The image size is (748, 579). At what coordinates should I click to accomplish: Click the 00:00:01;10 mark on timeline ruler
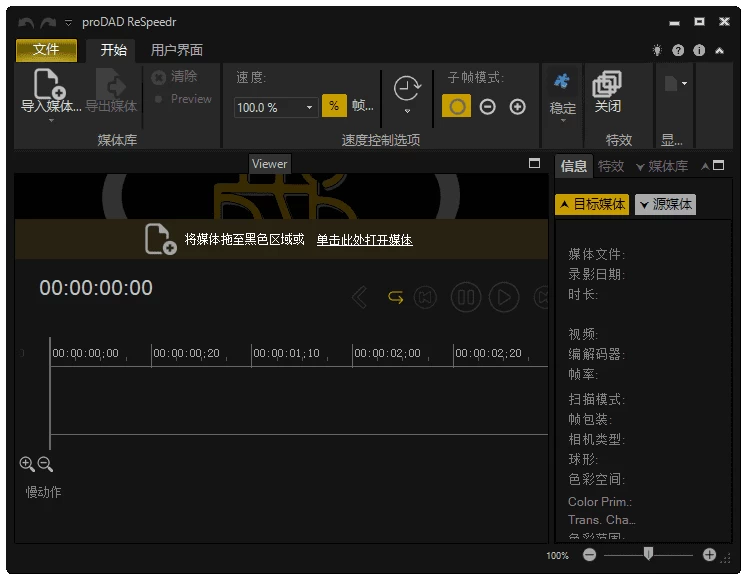[285, 353]
